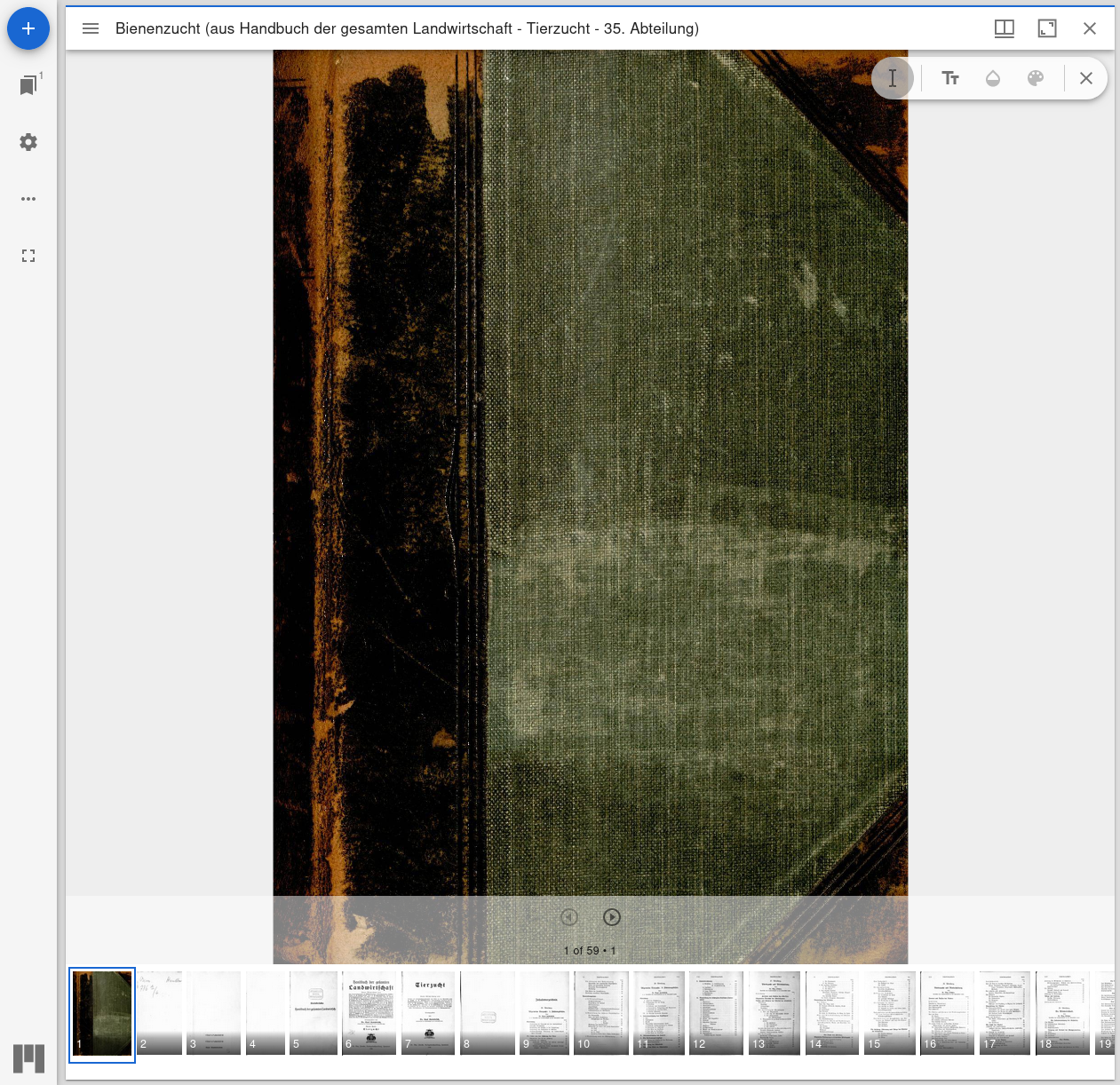1120x1085 pixels.
Task: Select thumbnail 6, the Landwirtschaft title page
Action: (370, 1013)
